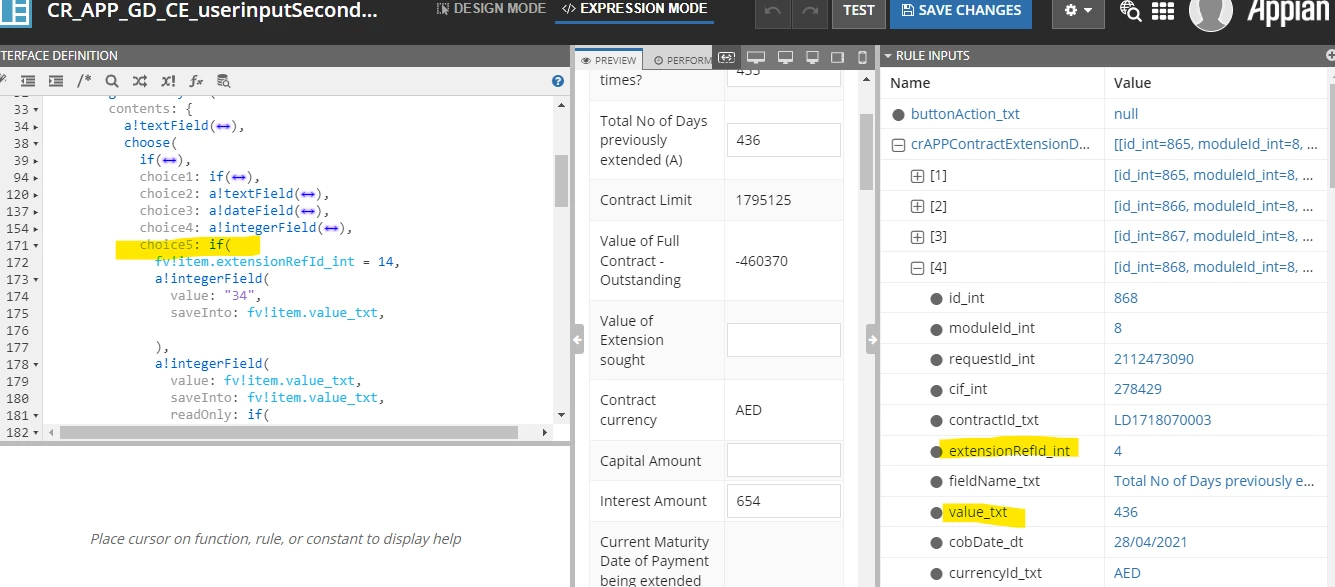This screenshot has width=1335, height=587.
Task: Select fit-width preview icon
Action: point(727,57)
